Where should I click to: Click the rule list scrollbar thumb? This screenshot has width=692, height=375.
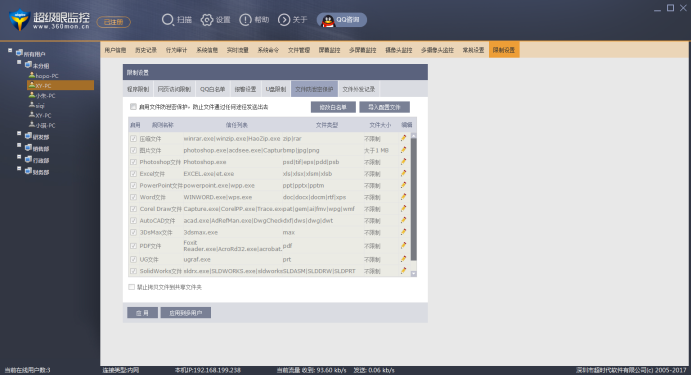pyautogui.click(x=414, y=199)
